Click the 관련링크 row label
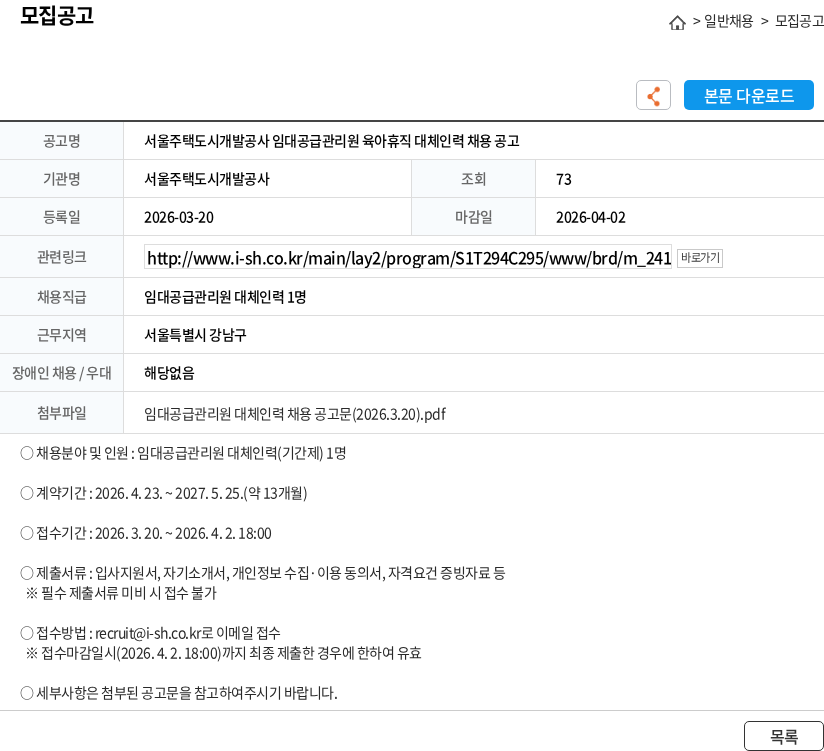824x751 pixels. click(61, 257)
